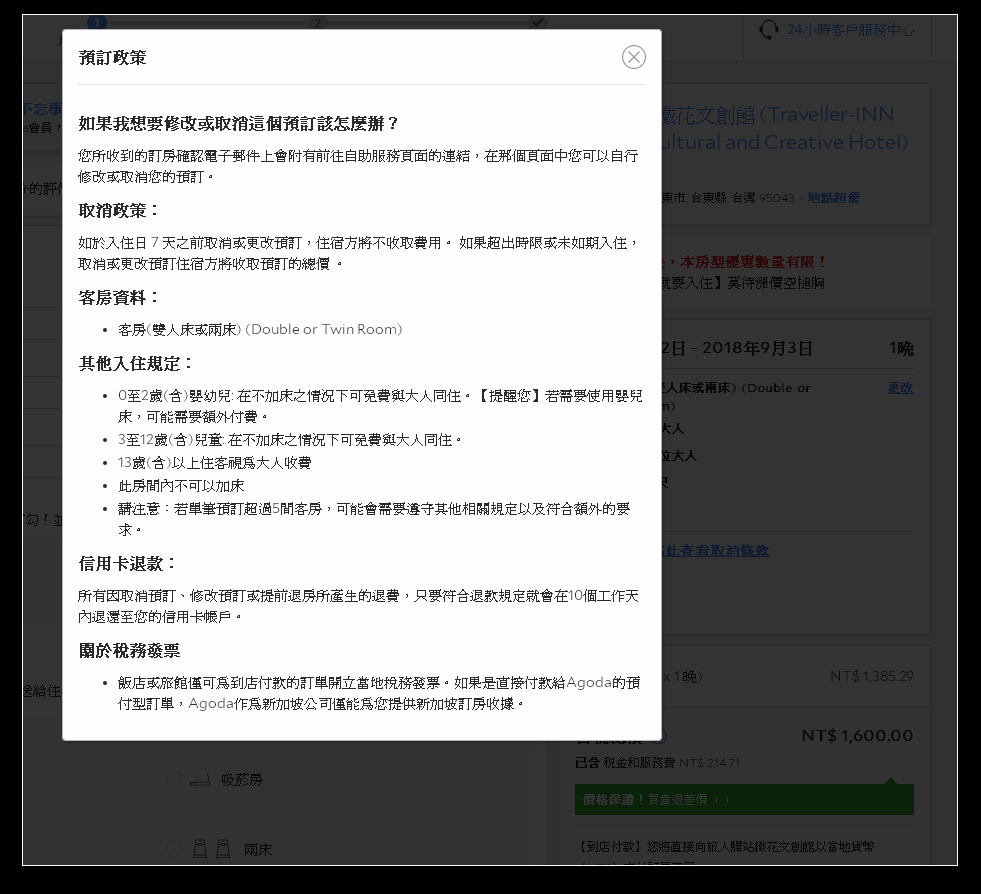Open the 查看取消條款 link
The image size is (981, 894).
715,551
